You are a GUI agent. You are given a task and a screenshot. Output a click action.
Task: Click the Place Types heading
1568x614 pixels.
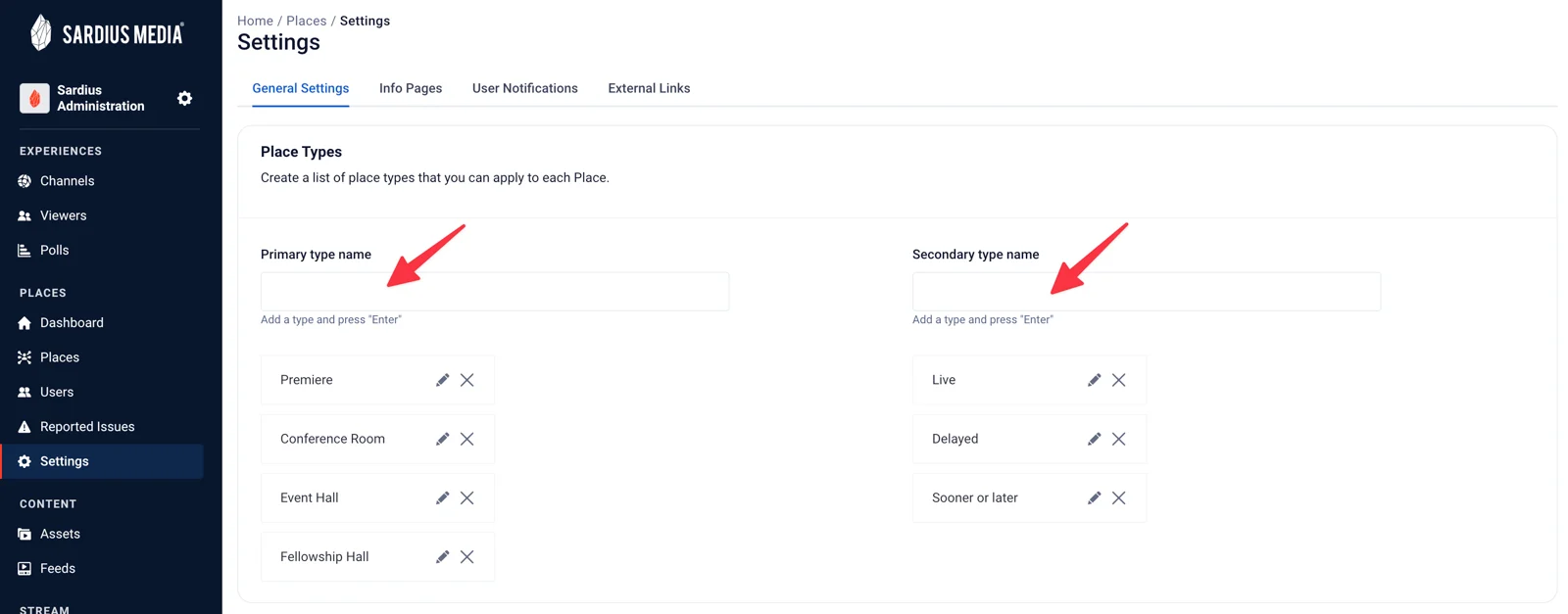[x=301, y=152]
